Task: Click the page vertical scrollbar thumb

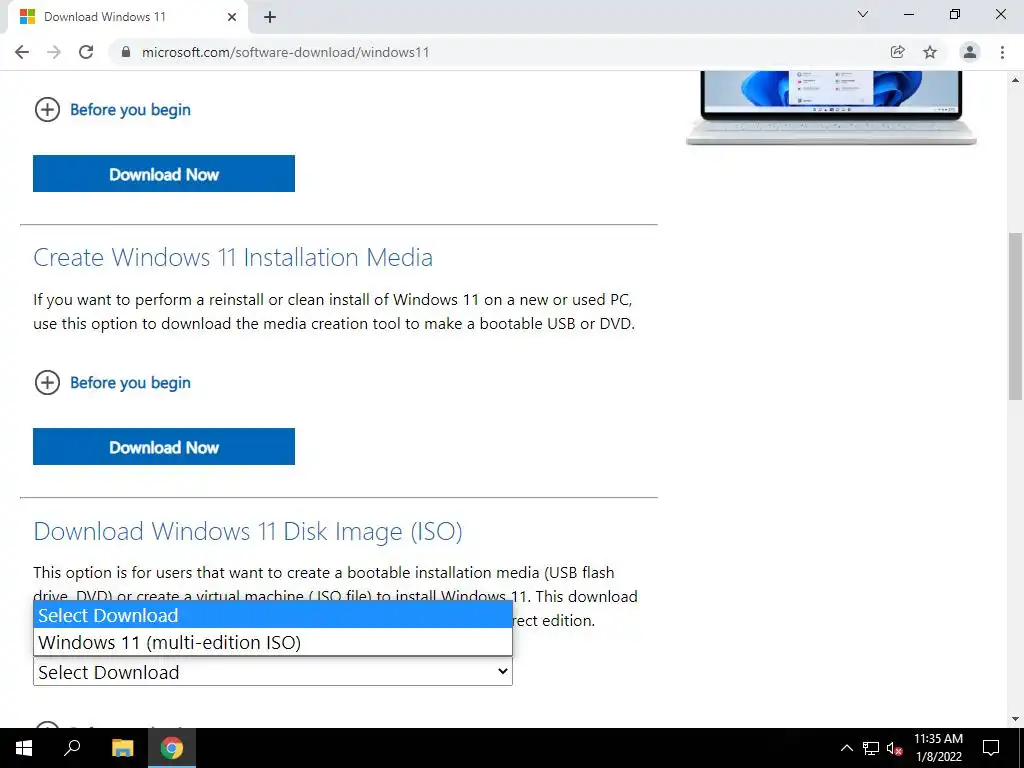Action: click(1016, 316)
